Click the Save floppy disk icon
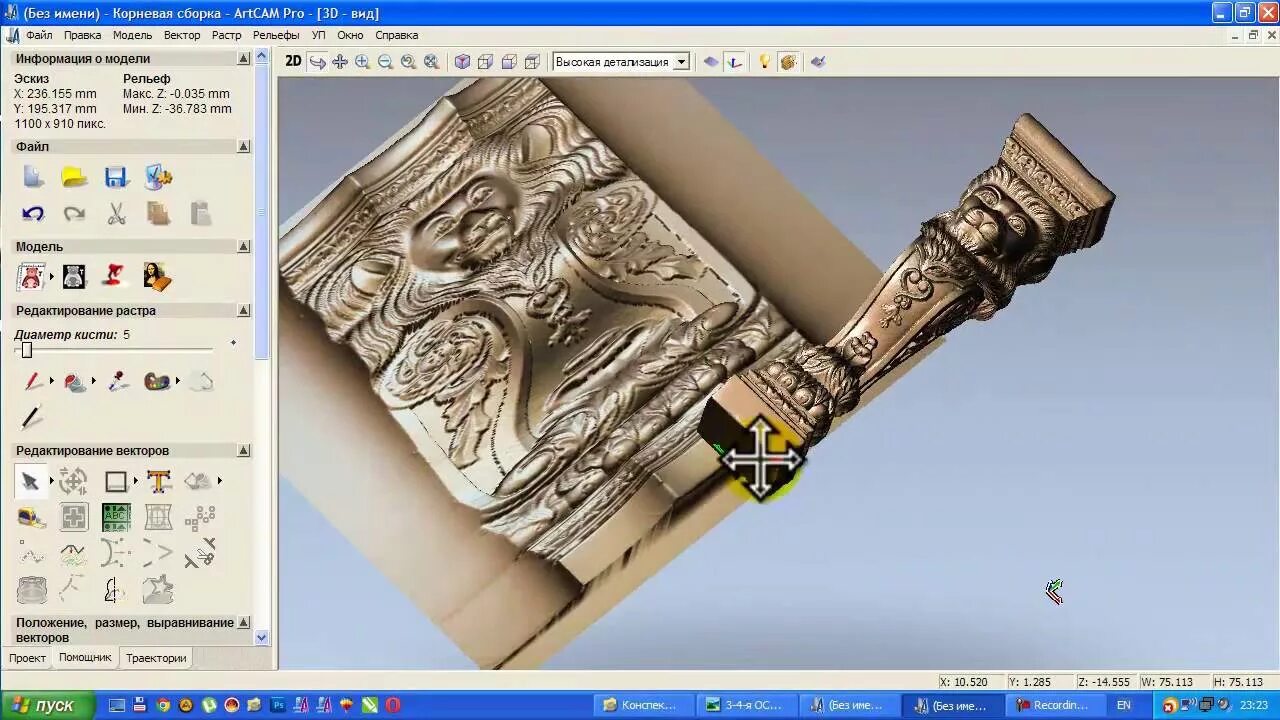Screen dimensions: 1280x720 [x=116, y=177]
